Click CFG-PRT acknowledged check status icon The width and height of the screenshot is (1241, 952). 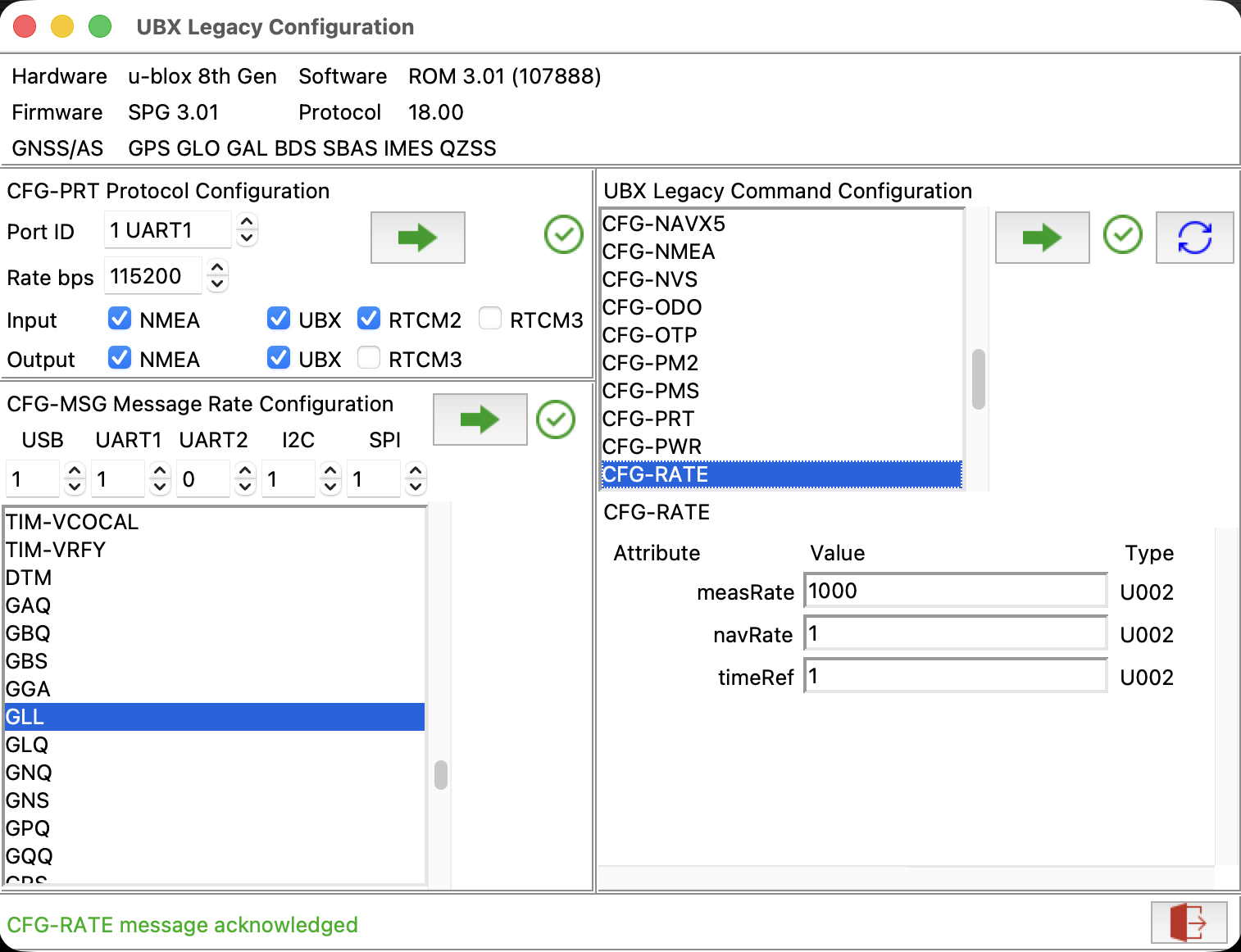pyautogui.click(x=564, y=235)
